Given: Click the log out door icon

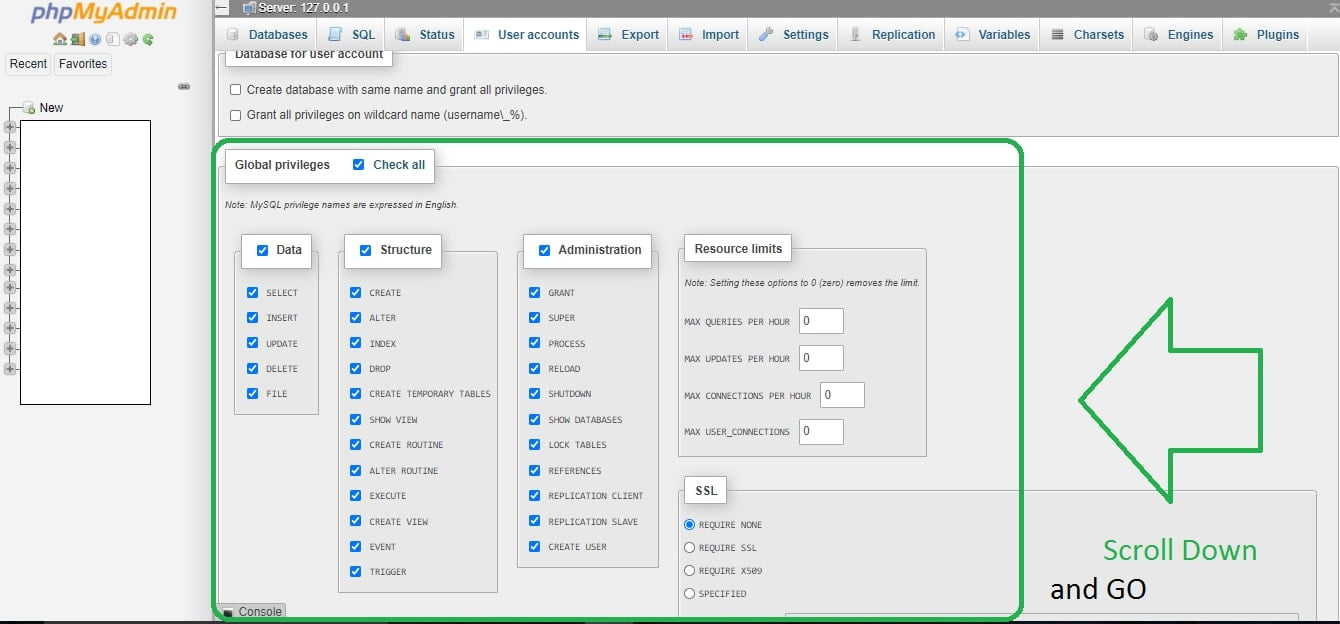Looking at the screenshot, I should click(78, 39).
